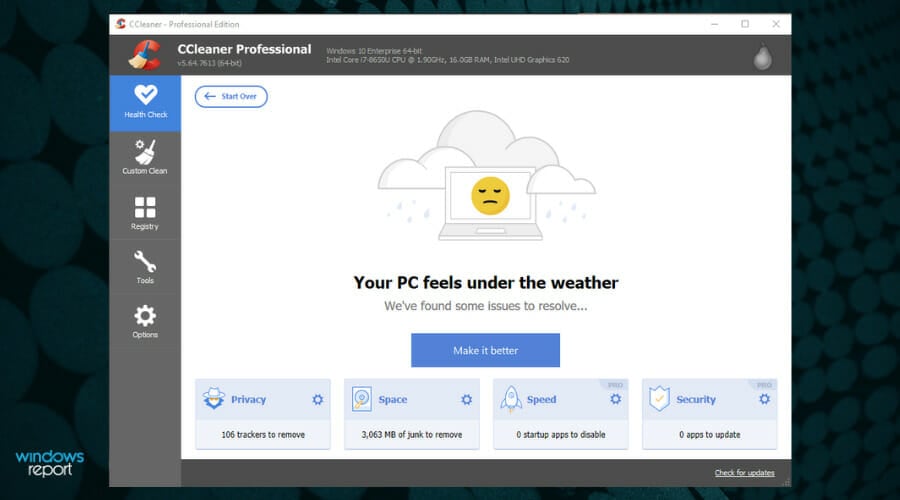Select '0 apps to update' text
Image resolution: width=900 pixels, height=500 pixels.
[x=709, y=435]
